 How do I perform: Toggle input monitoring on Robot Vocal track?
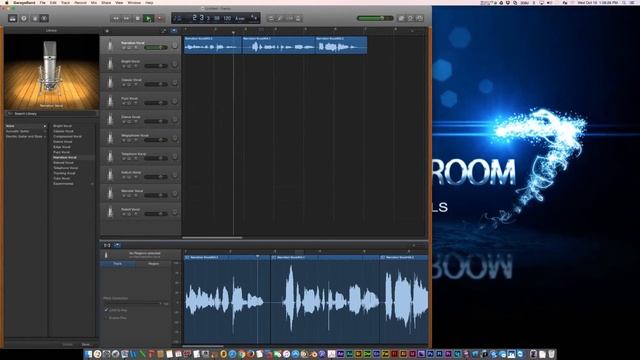[x=136, y=214]
